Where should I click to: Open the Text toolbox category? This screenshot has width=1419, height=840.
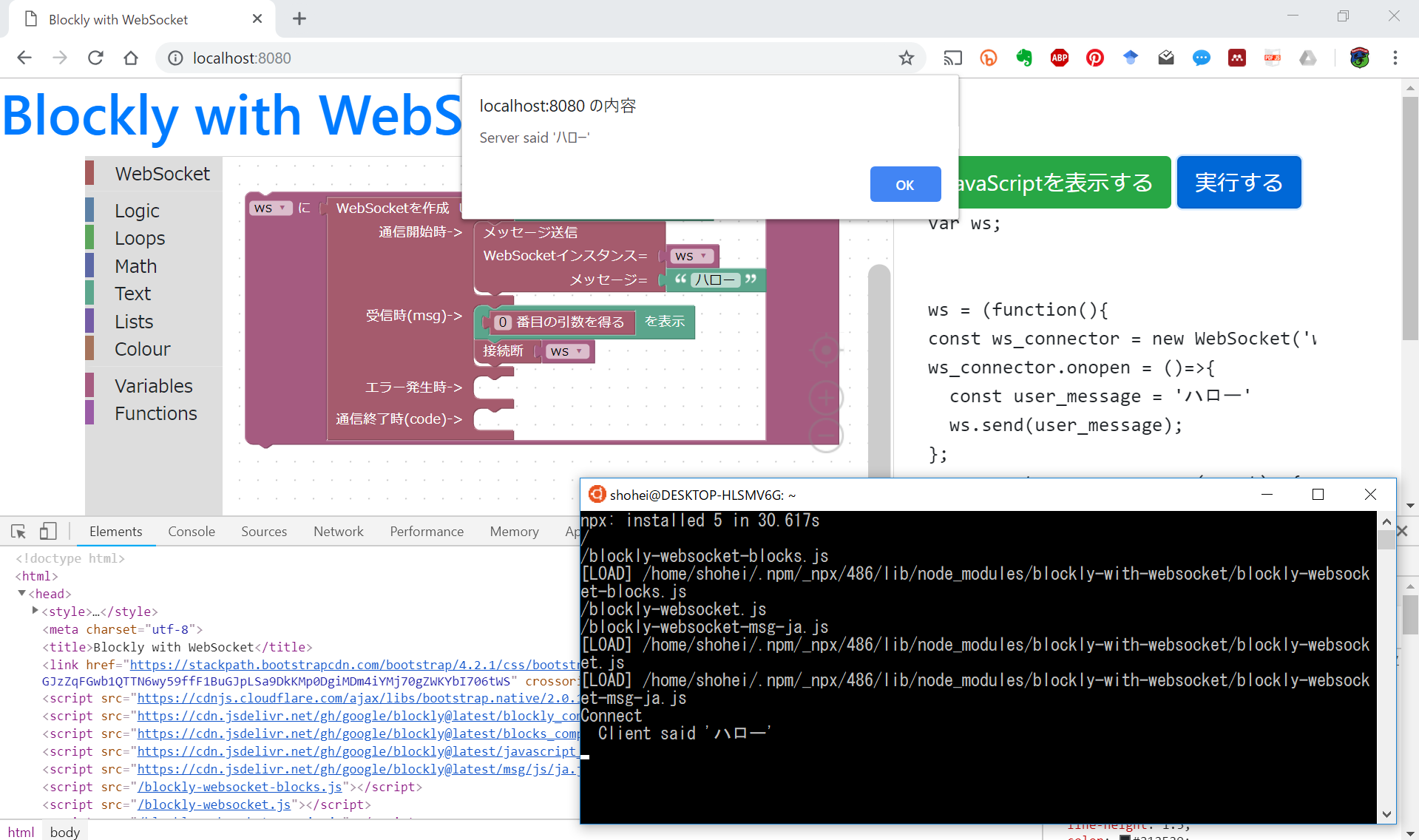coord(154,294)
